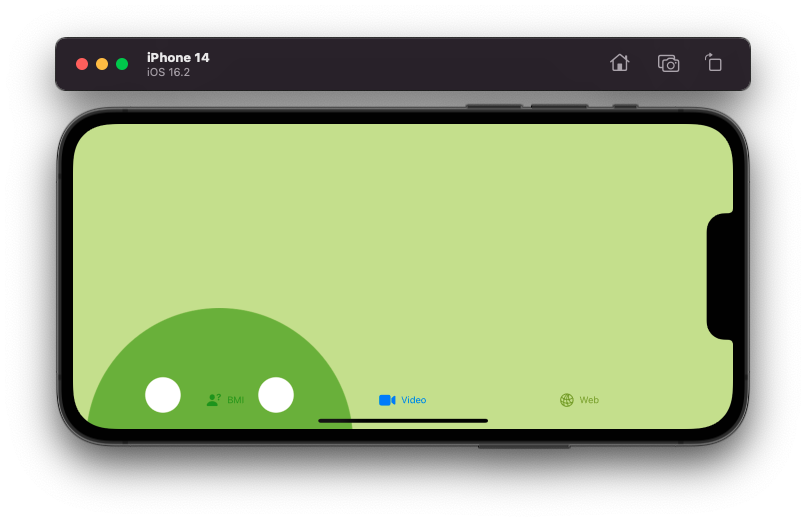Close the simulator with the red button
The height and width of the screenshot is (528, 806).
point(82,64)
